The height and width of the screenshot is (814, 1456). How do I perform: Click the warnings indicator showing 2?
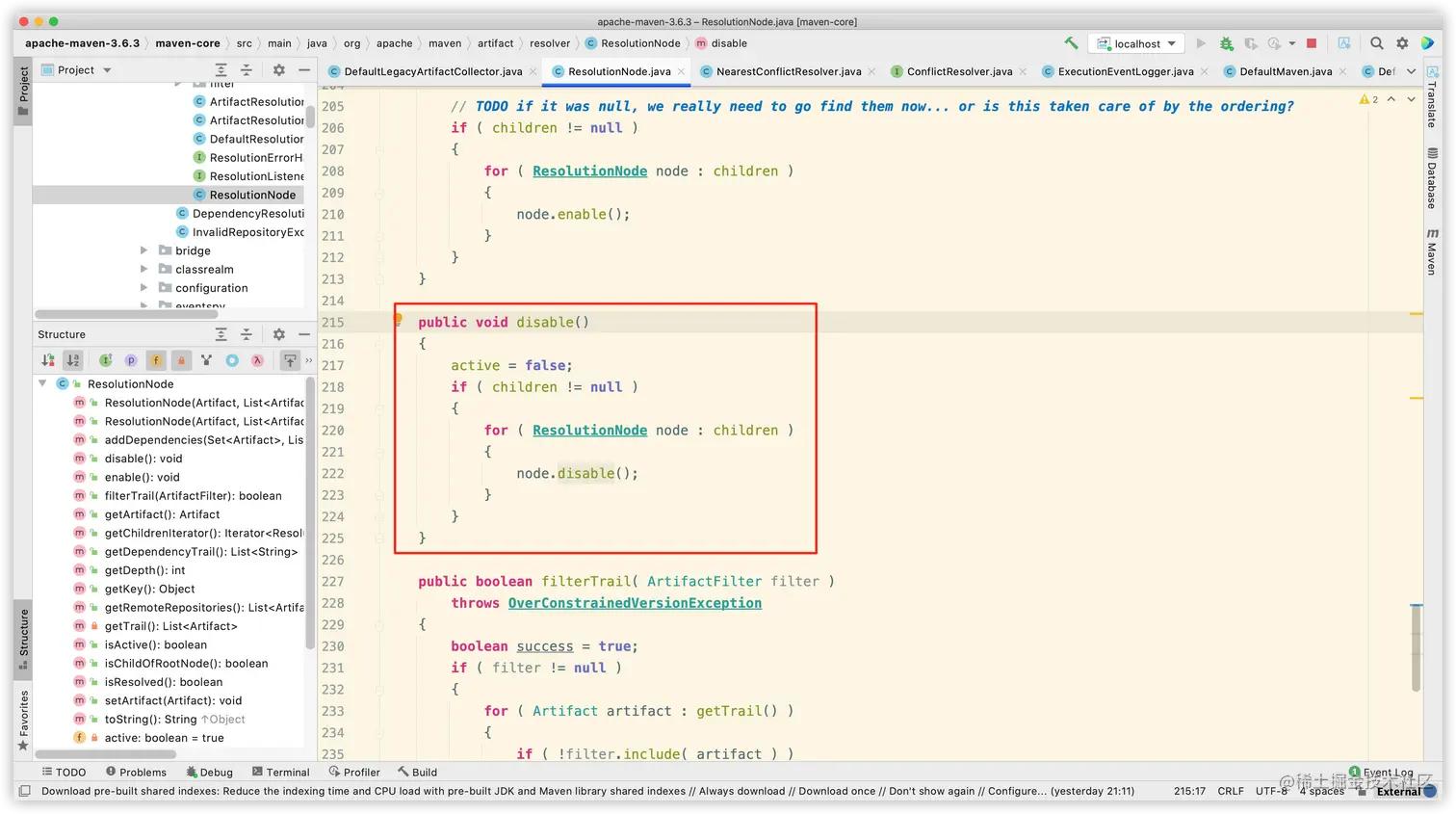[x=1368, y=99]
